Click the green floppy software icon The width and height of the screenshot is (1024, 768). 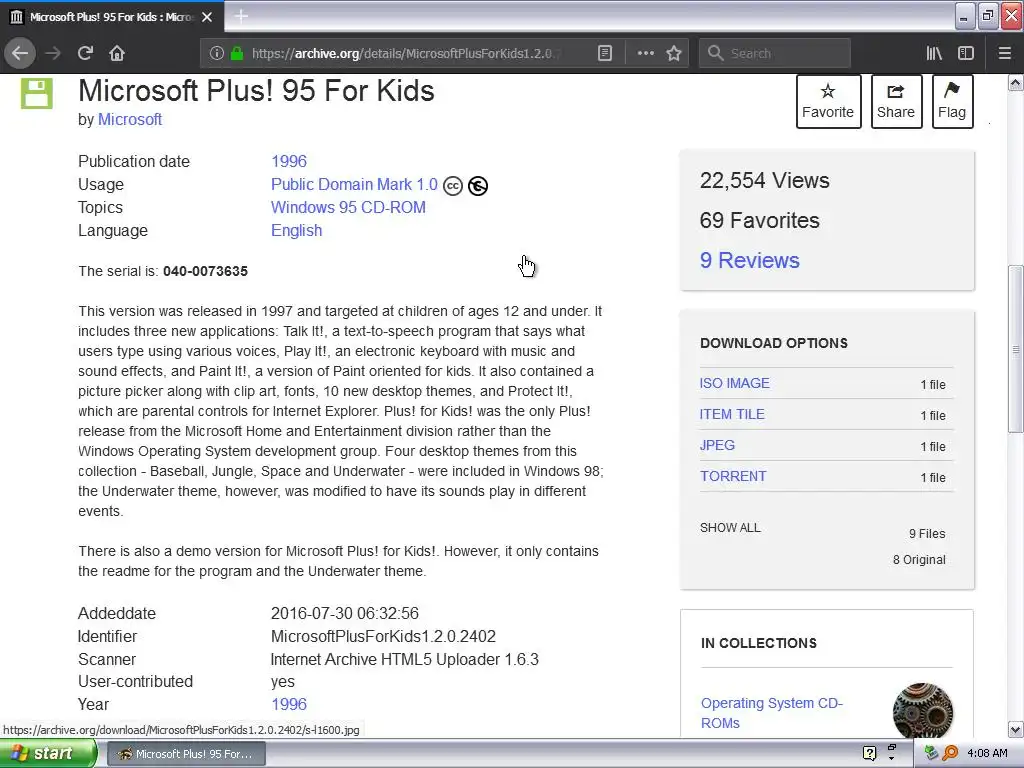[37, 93]
